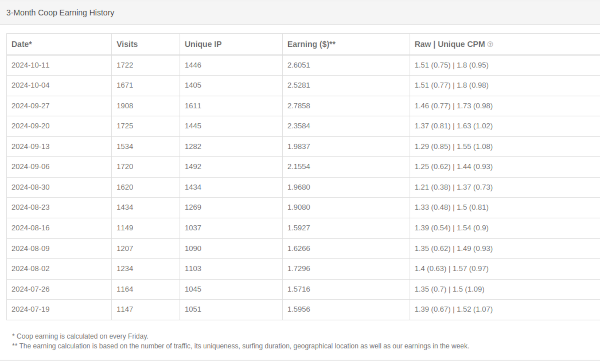
Task: Click earning value 2.7858
Action: pos(299,106)
